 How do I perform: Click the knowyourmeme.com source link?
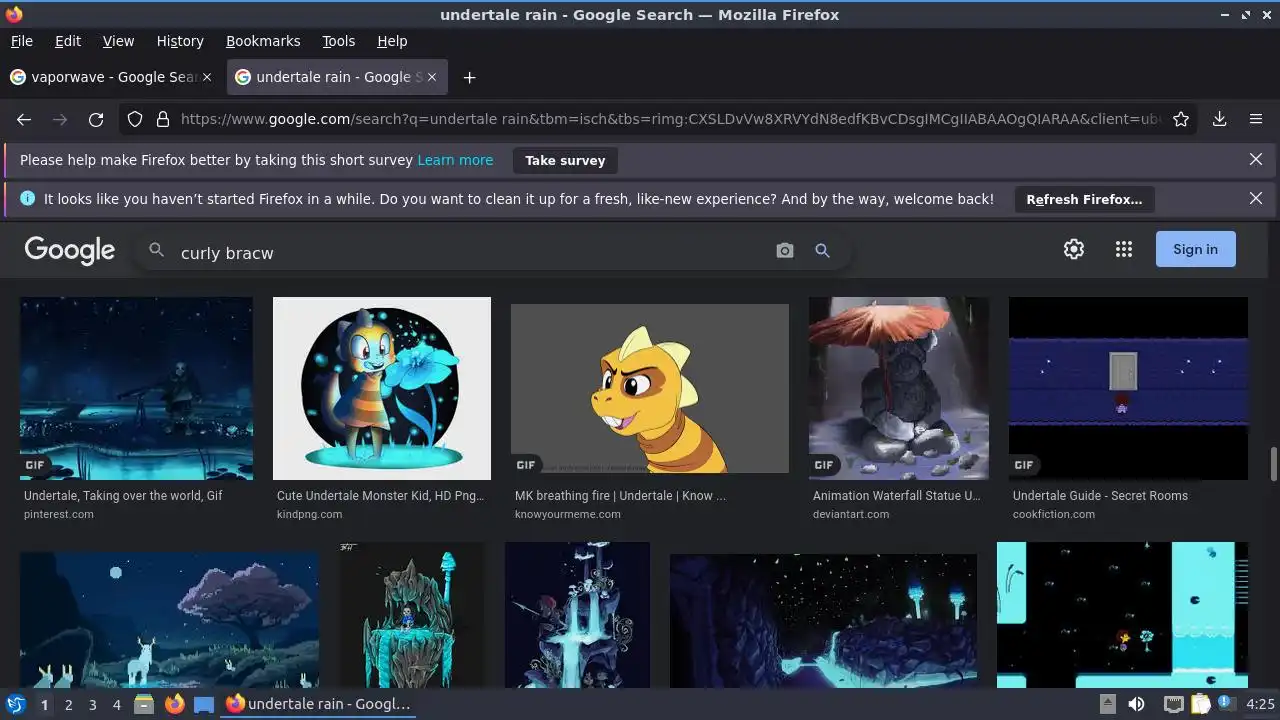coord(568,514)
